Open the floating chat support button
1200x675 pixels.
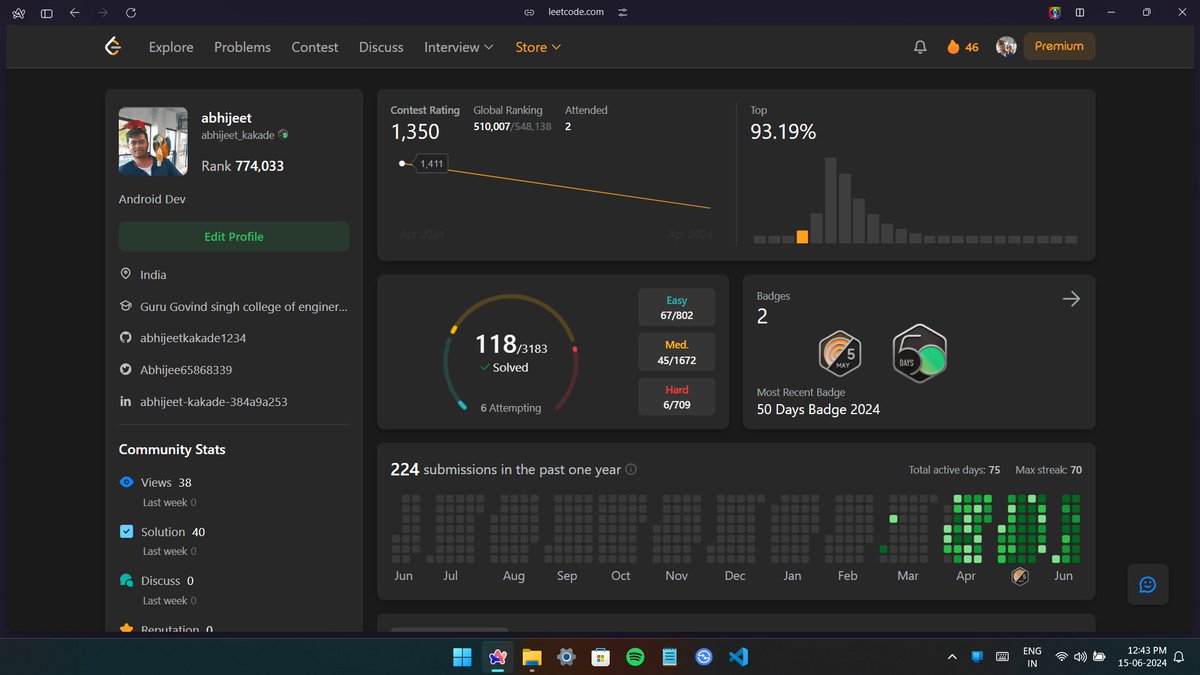click(1148, 585)
